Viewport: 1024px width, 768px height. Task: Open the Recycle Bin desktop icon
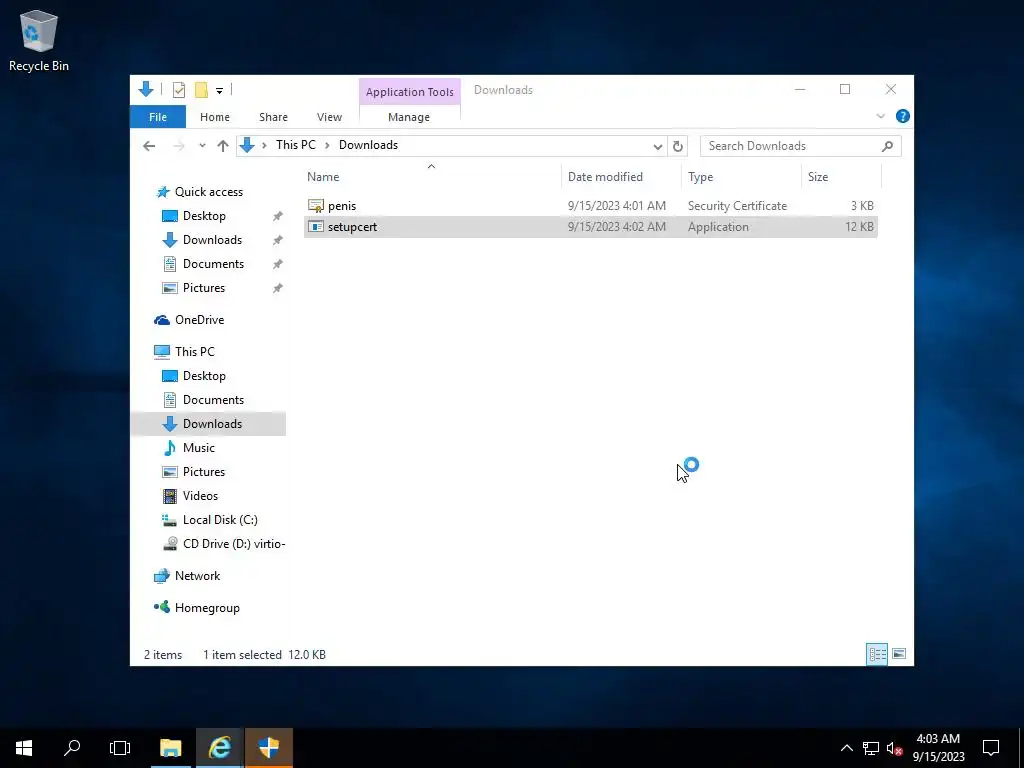point(39,40)
